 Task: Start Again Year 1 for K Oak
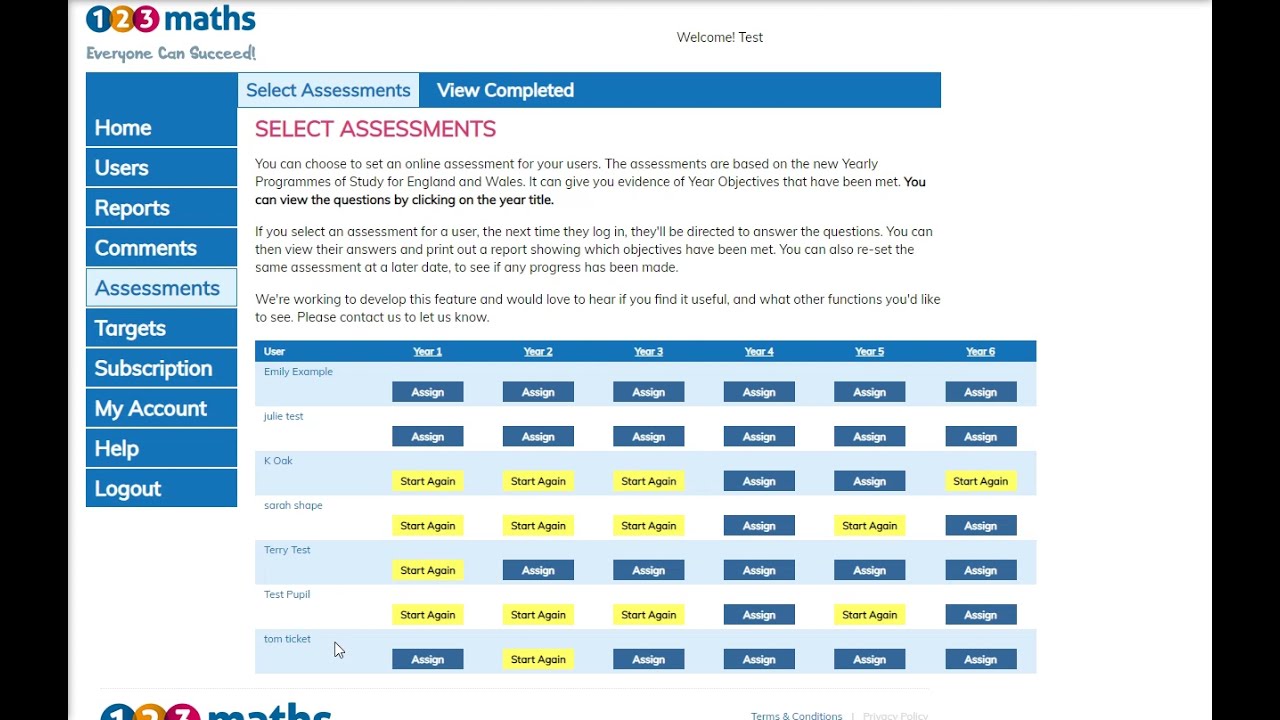(x=427, y=481)
